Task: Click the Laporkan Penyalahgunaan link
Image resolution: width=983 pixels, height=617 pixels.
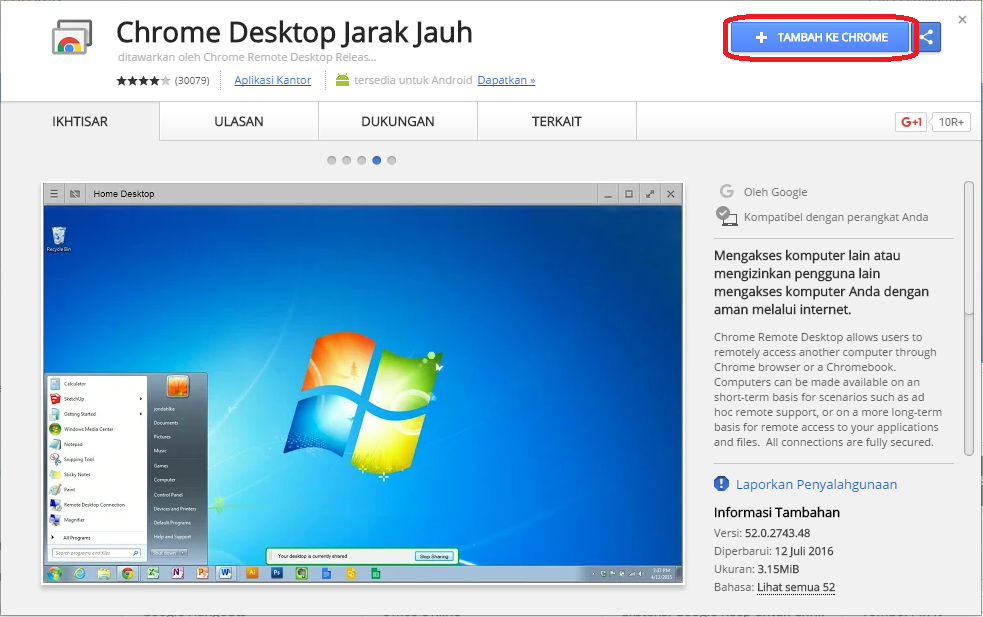Action: click(816, 484)
